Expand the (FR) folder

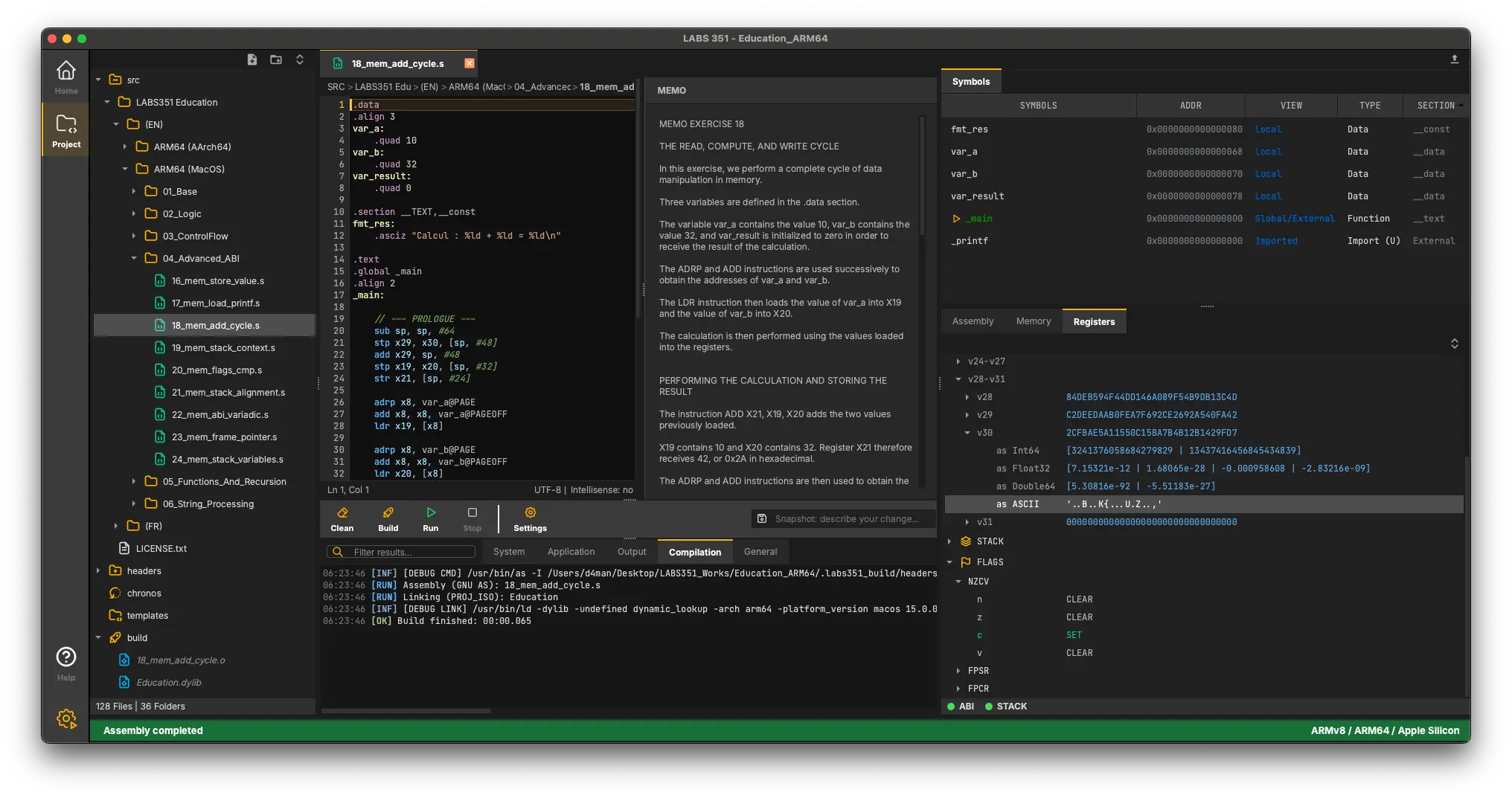[x=116, y=526]
